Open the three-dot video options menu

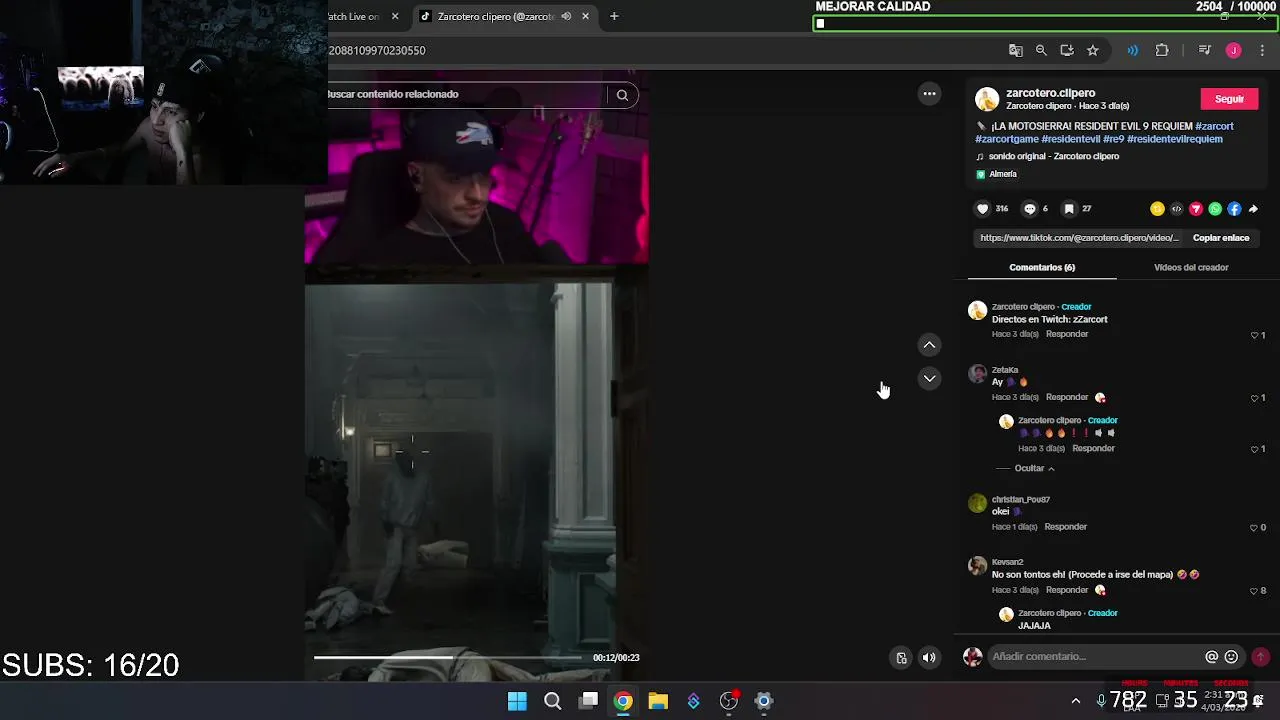[x=929, y=93]
